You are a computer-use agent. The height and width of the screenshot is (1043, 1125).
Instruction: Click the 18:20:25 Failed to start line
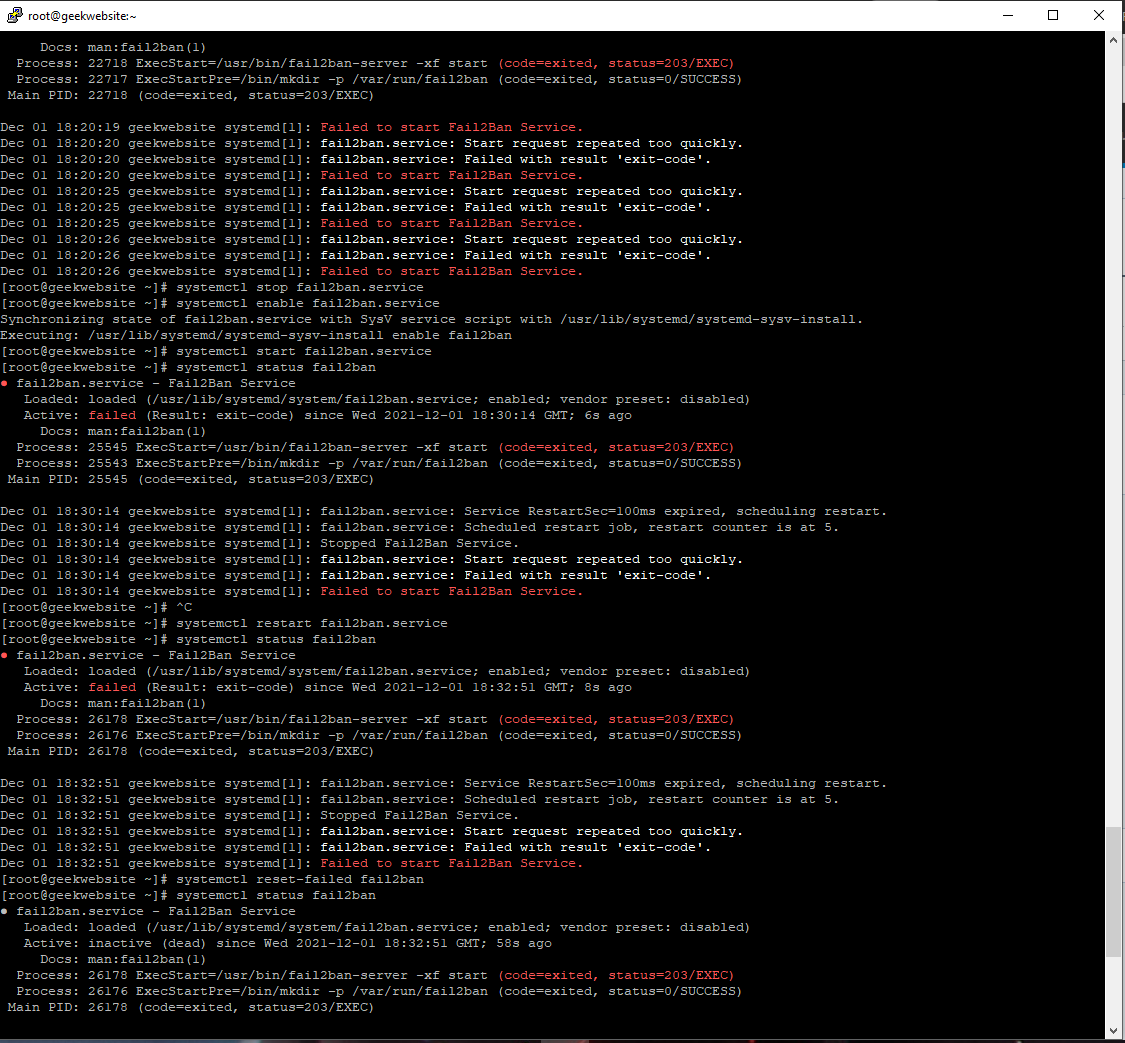tap(292, 223)
